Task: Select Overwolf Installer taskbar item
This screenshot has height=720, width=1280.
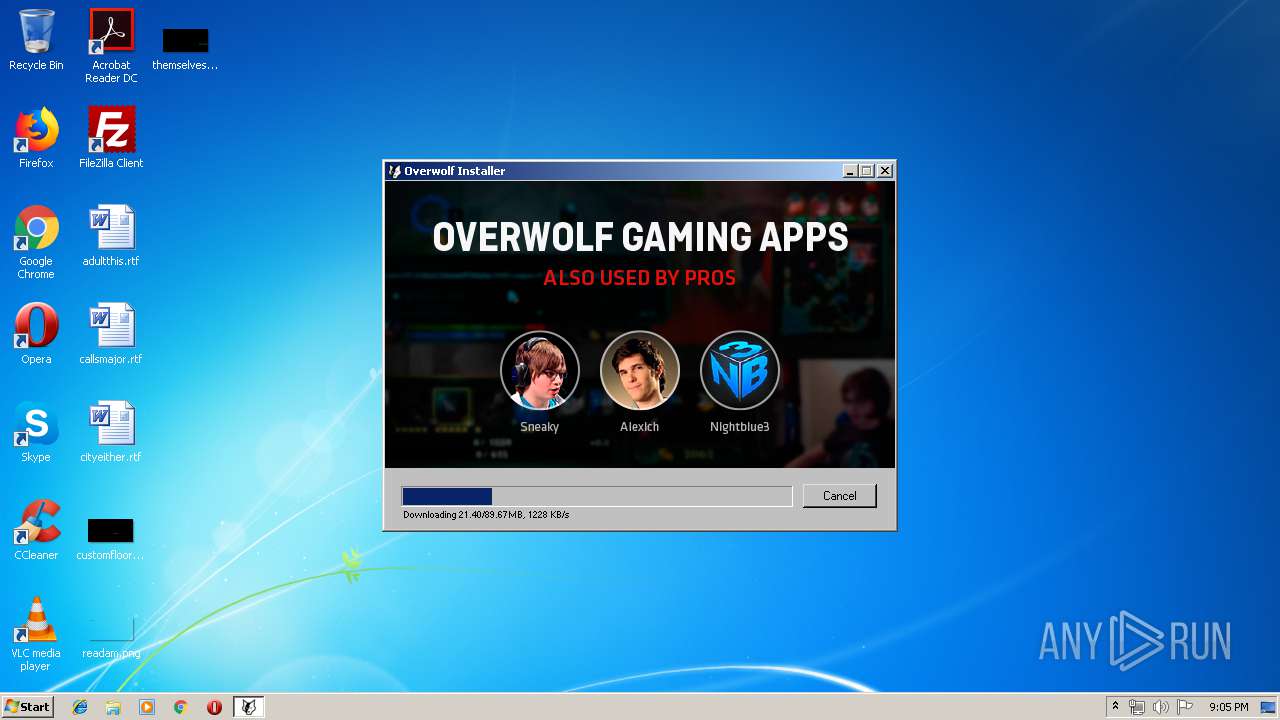Action: point(249,707)
